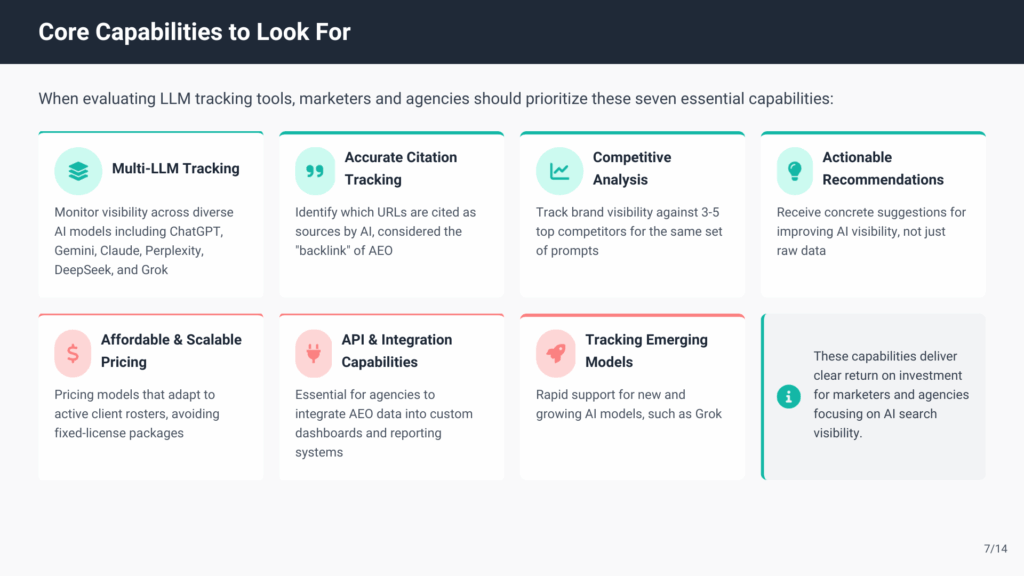Click the slide title Core Capabilities to Look For
The image size is (1024, 576).
[x=194, y=32]
